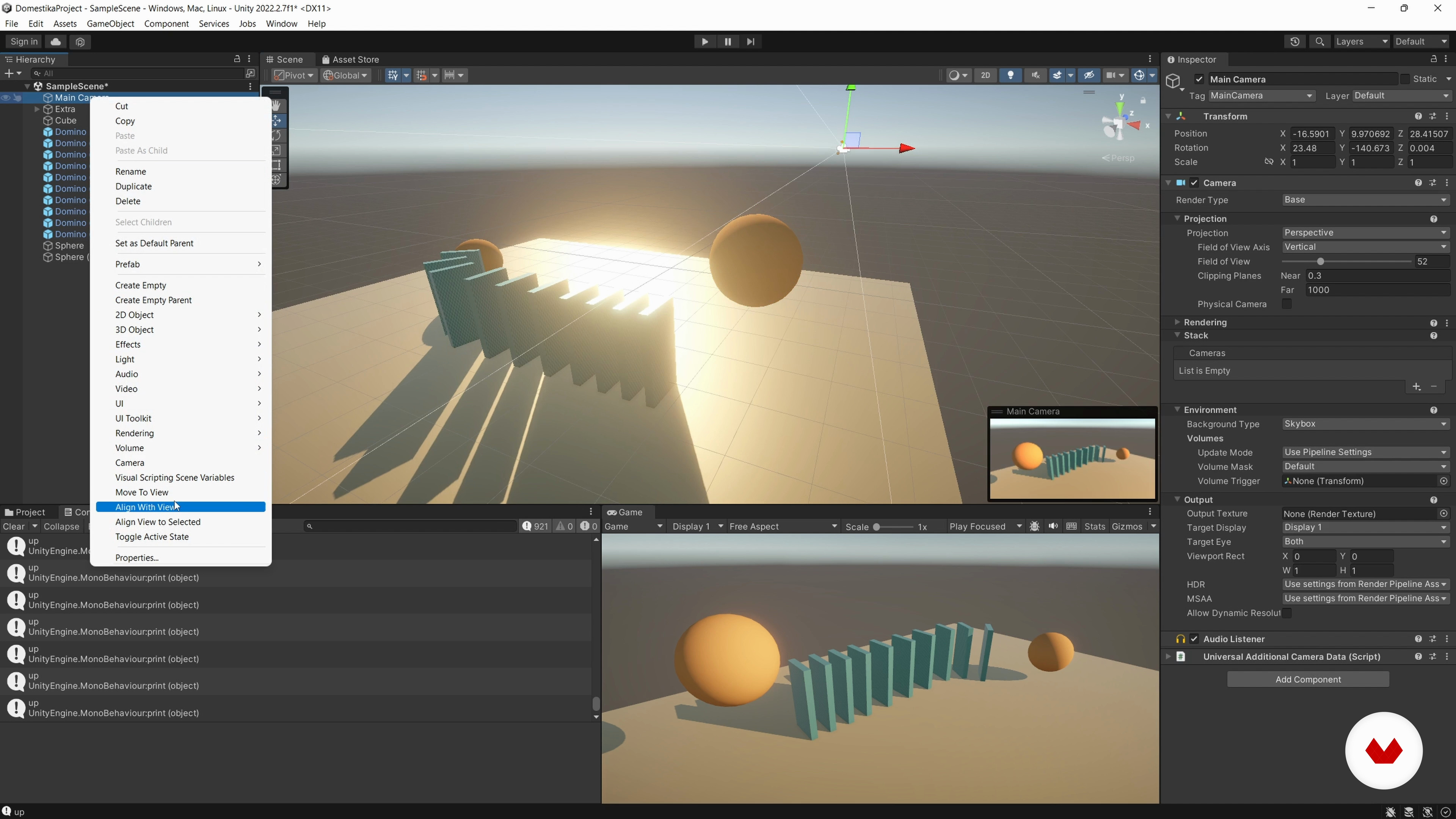Image resolution: width=1456 pixels, height=819 pixels.
Task: Disable the Camera component checkbox
Action: (1194, 182)
